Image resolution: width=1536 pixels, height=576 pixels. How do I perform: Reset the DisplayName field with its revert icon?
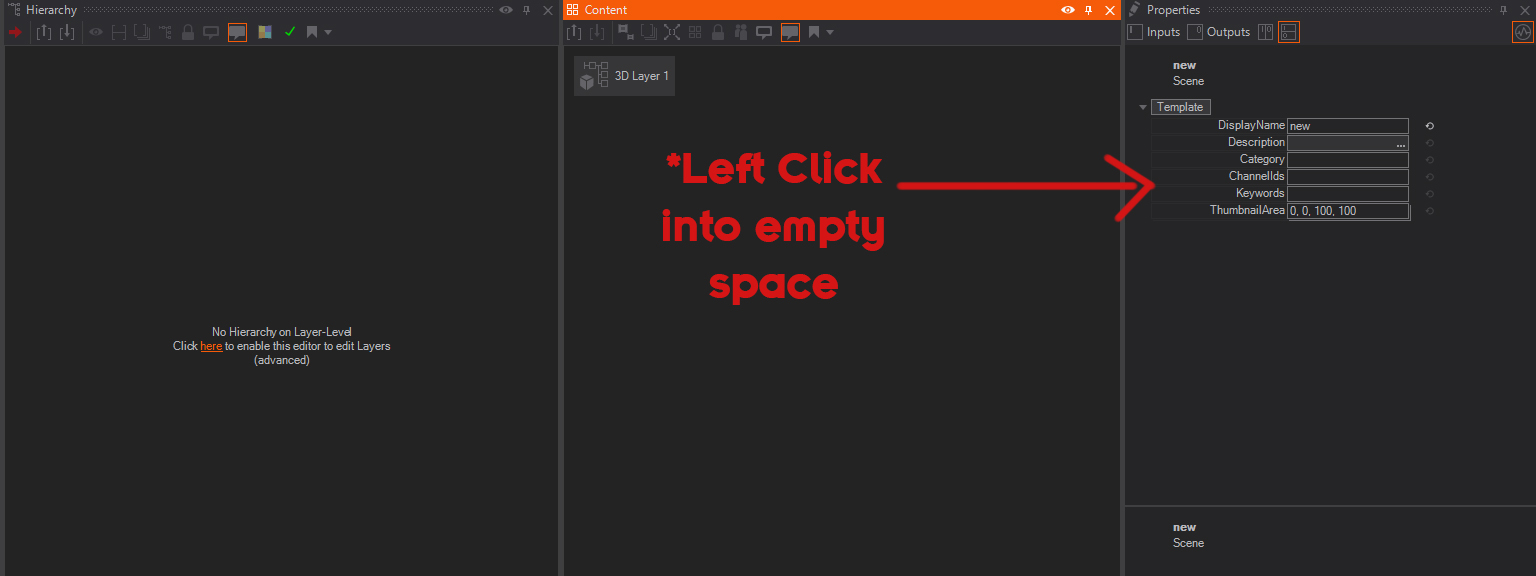tap(1430, 126)
